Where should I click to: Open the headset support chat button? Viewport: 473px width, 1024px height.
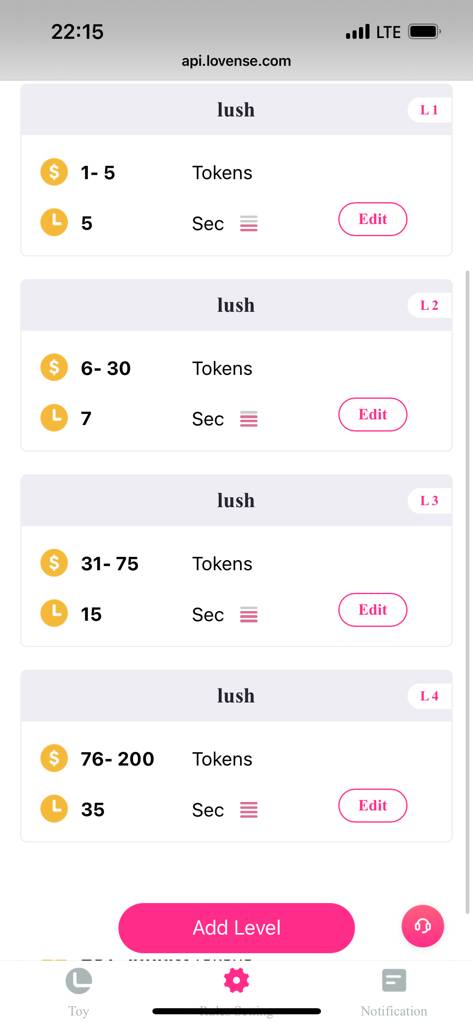[x=423, y=926]
